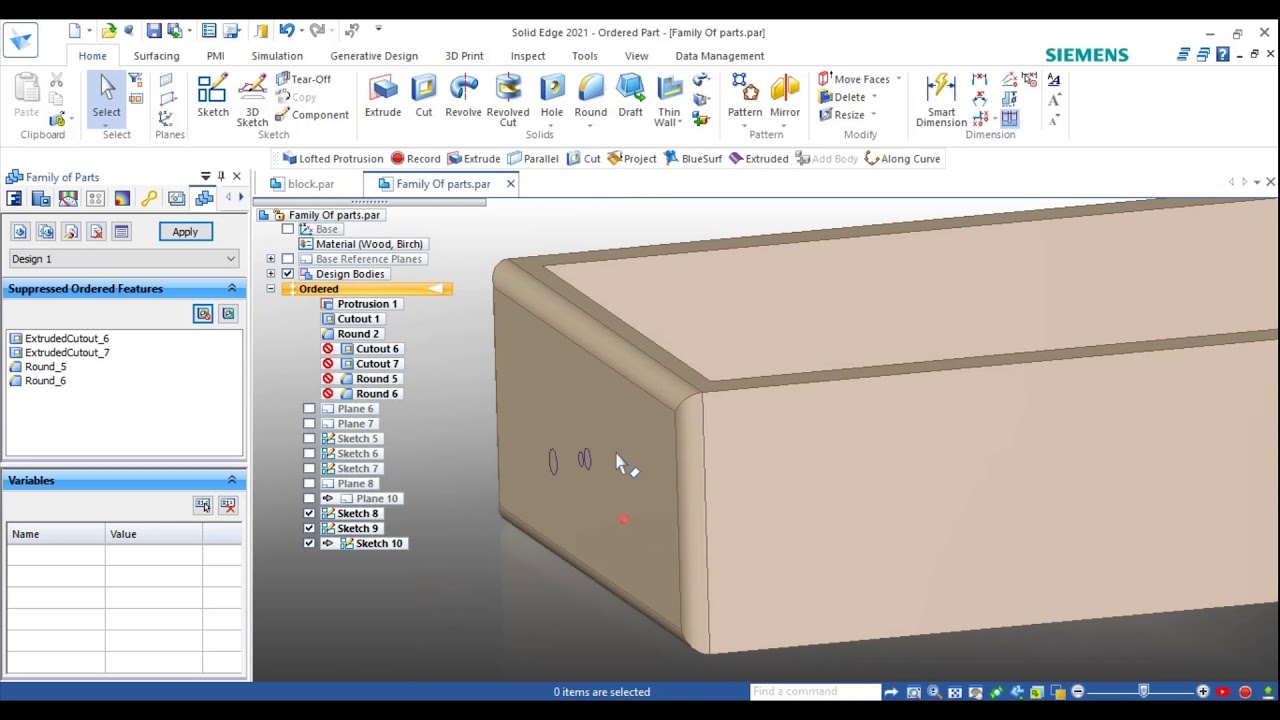Click the Along Curve command

(x=902, y=158)
